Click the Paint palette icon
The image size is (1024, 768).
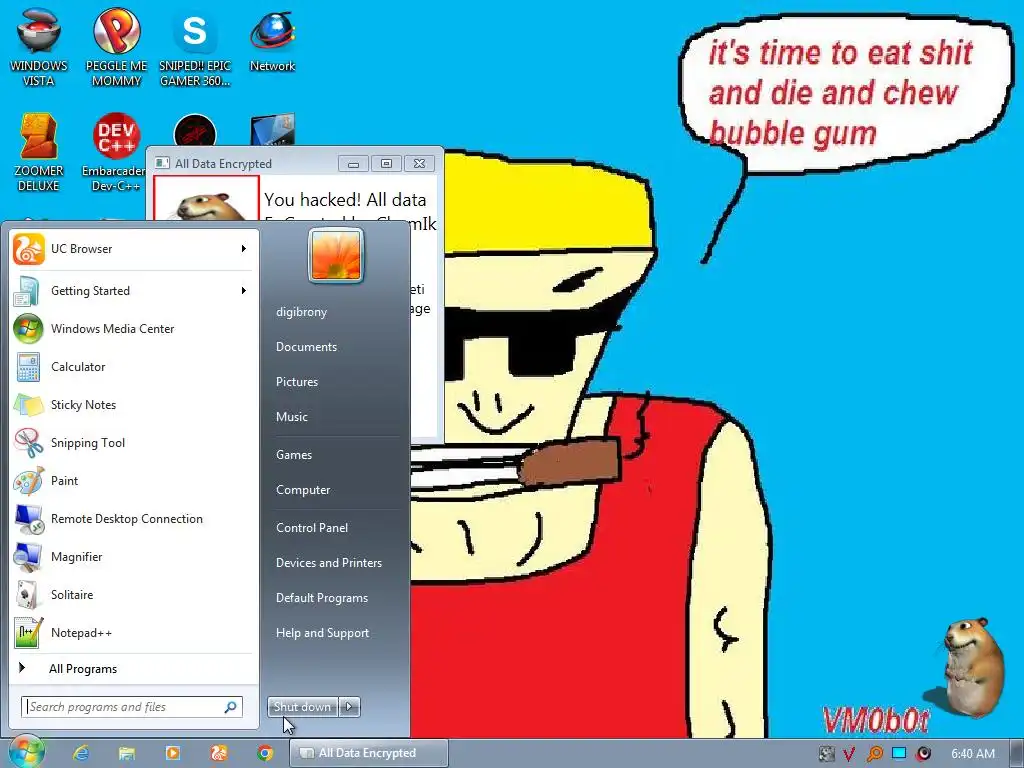pos(28,481)
